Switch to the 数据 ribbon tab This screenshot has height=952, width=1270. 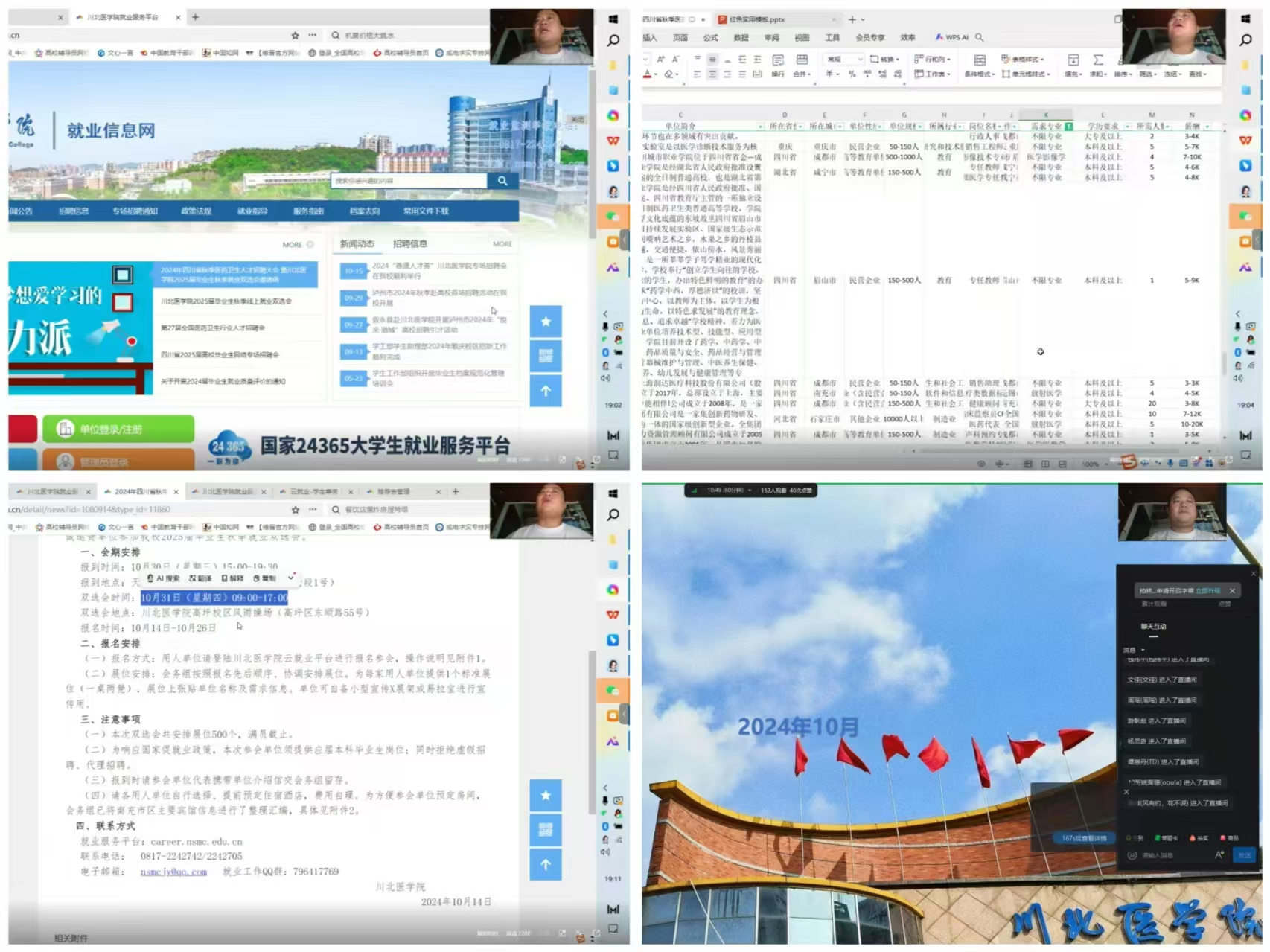point(741,37)
